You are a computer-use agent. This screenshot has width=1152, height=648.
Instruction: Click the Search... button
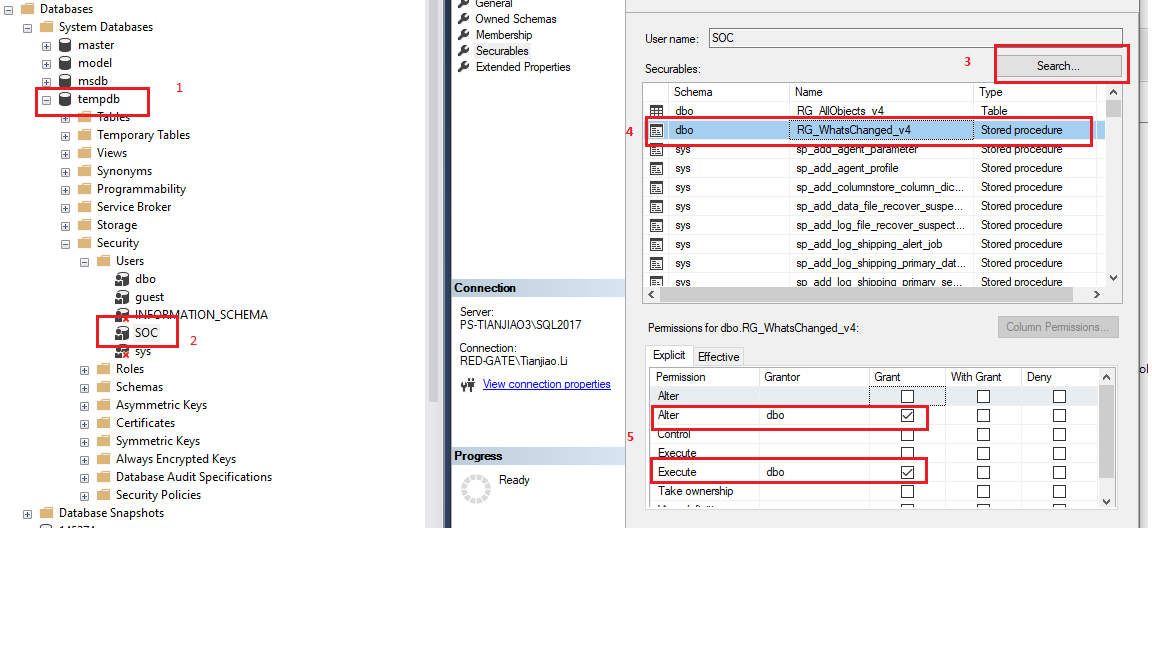(x=1058, y=65)
